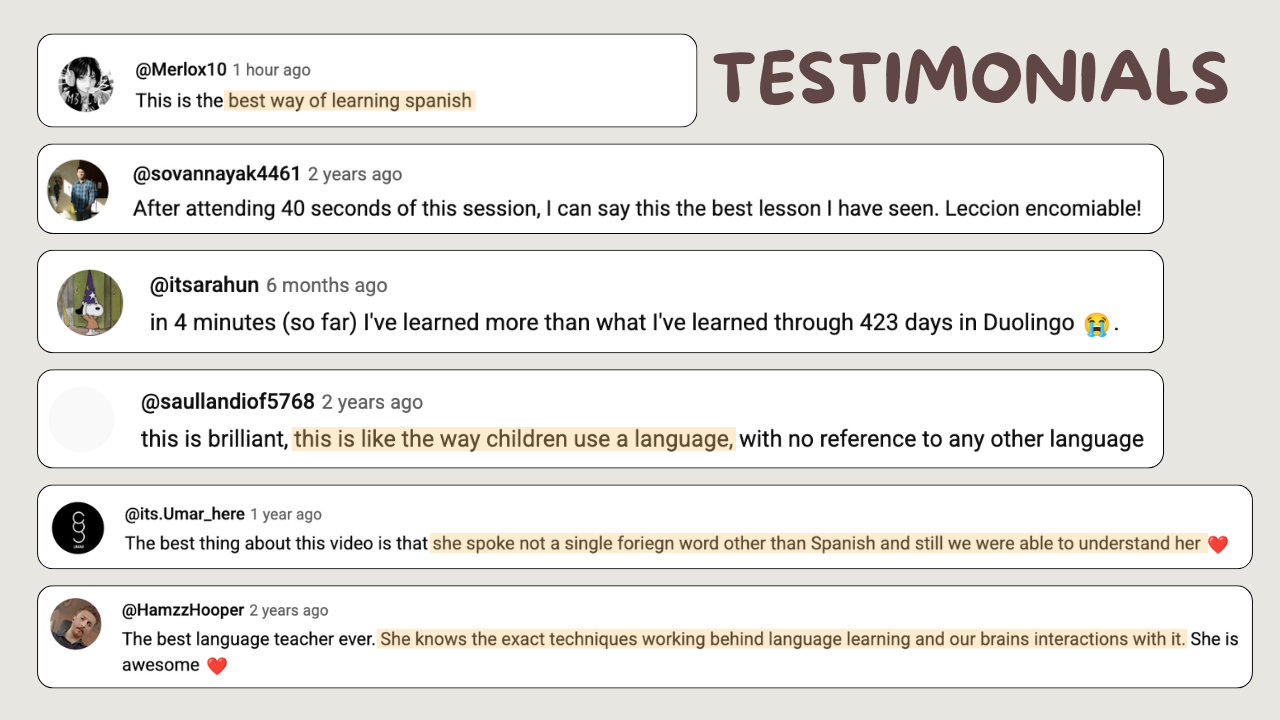
Task: Click the @HamzzHooper profile avatar
Action: [x=76, y=623]
